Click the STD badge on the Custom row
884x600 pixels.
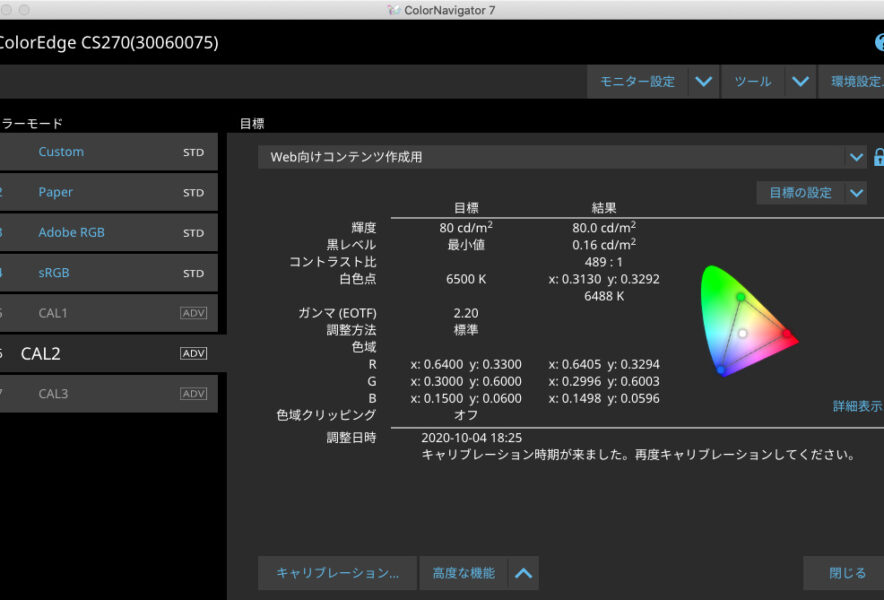tap(193, 152)
